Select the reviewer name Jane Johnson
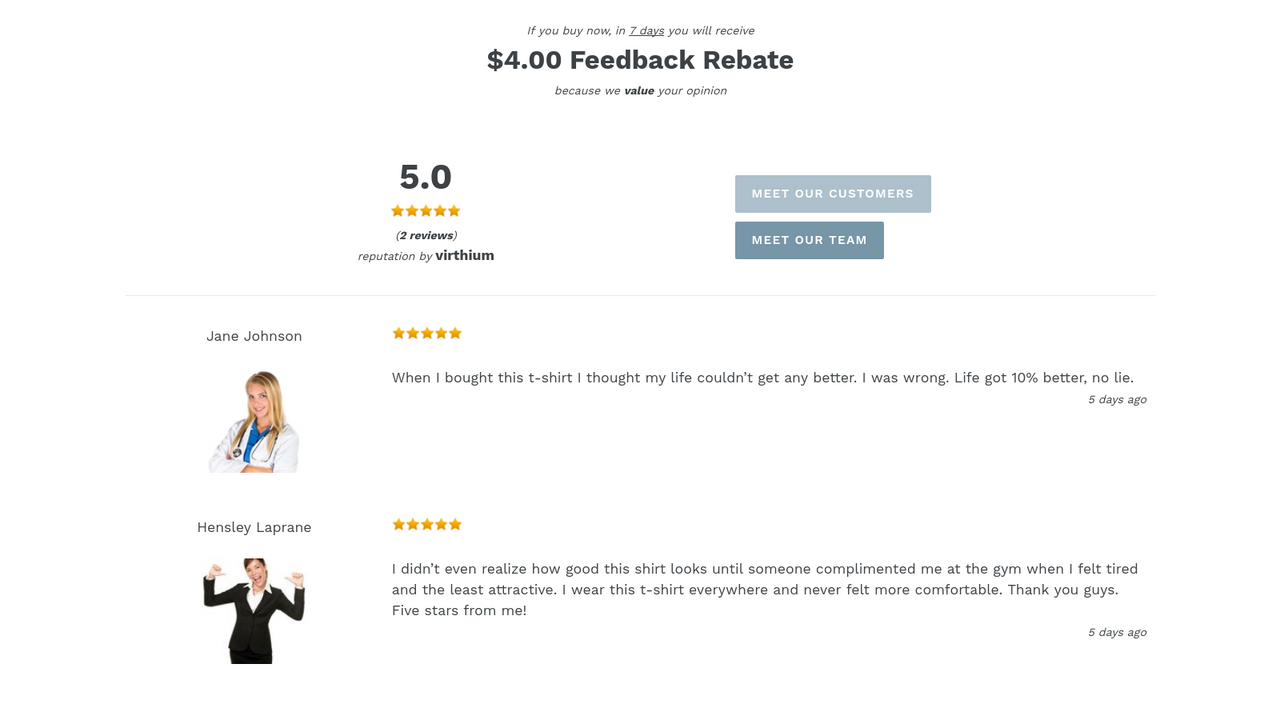The image size is (1280, 720). [254, 336]
